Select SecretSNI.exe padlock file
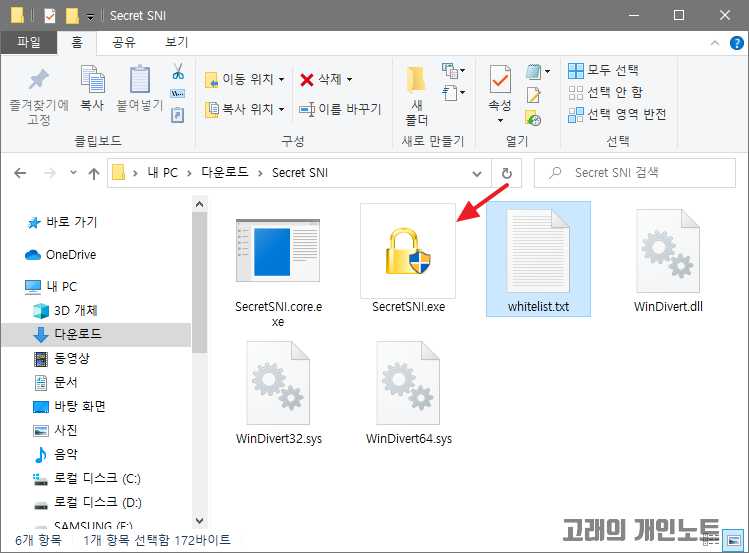 [408, 259]
